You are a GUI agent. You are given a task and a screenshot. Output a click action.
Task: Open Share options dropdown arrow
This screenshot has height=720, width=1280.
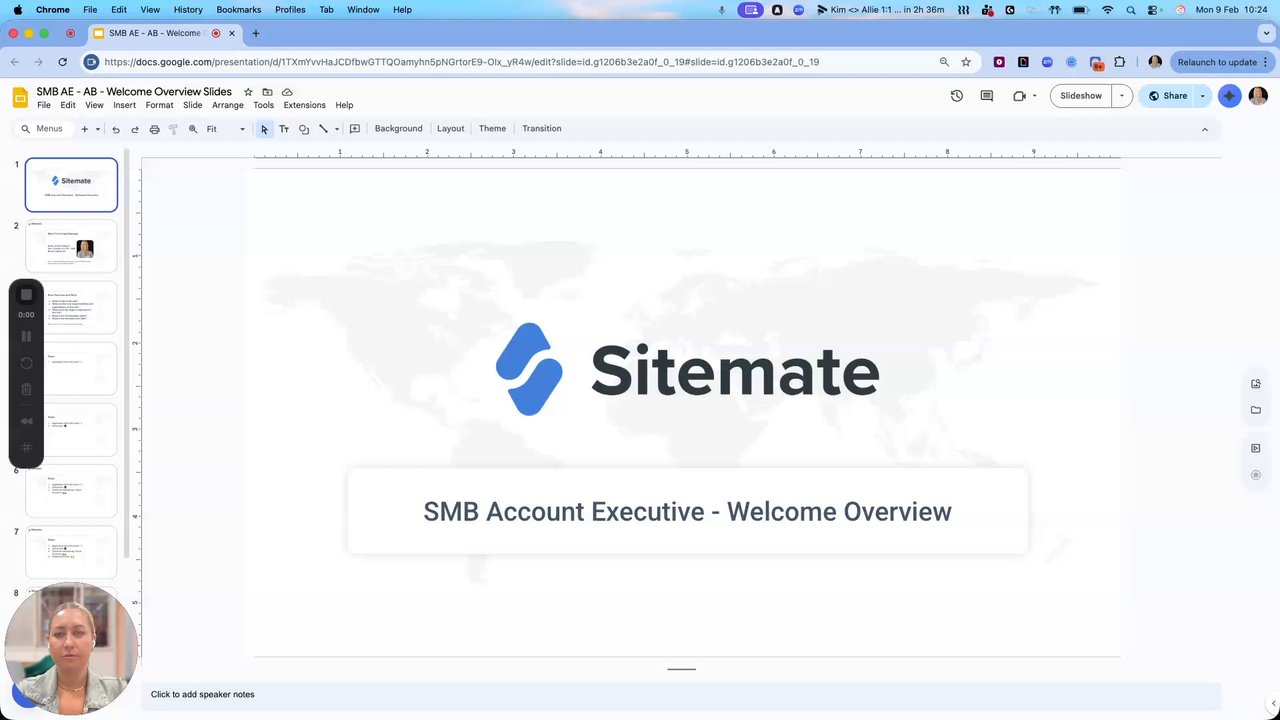pyautogui.click(x=1202, y=96)
